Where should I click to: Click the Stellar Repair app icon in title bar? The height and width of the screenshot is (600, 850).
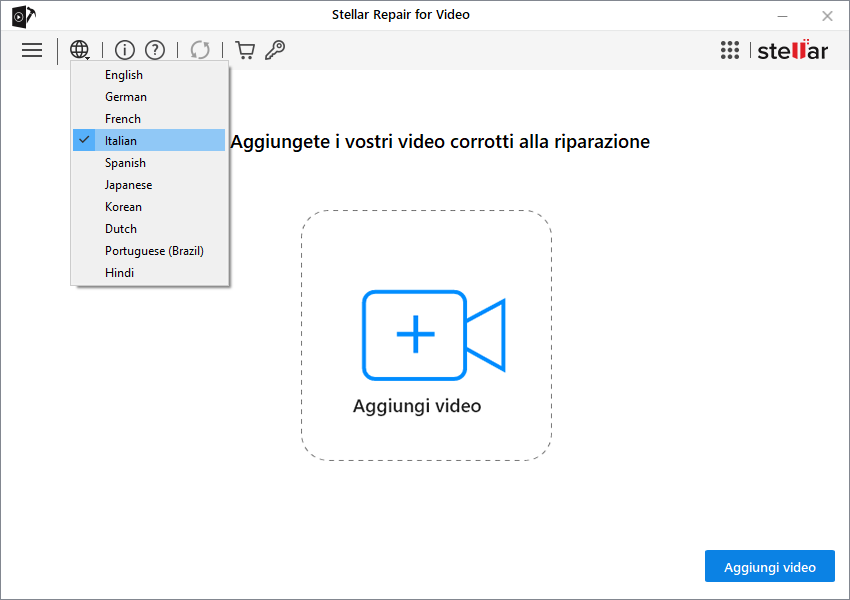coord(24,16)
